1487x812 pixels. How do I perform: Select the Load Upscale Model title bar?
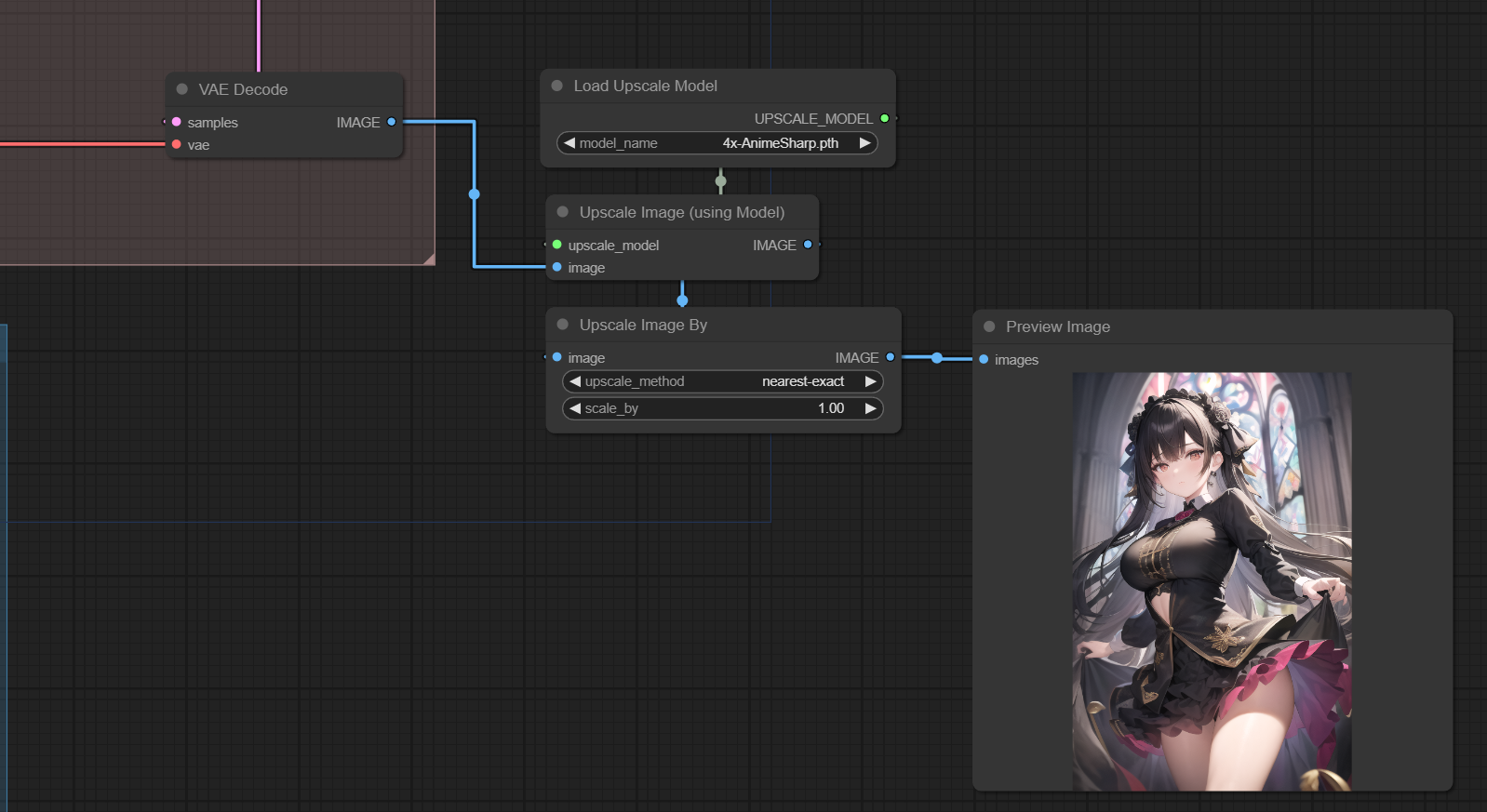pos(717,86)
